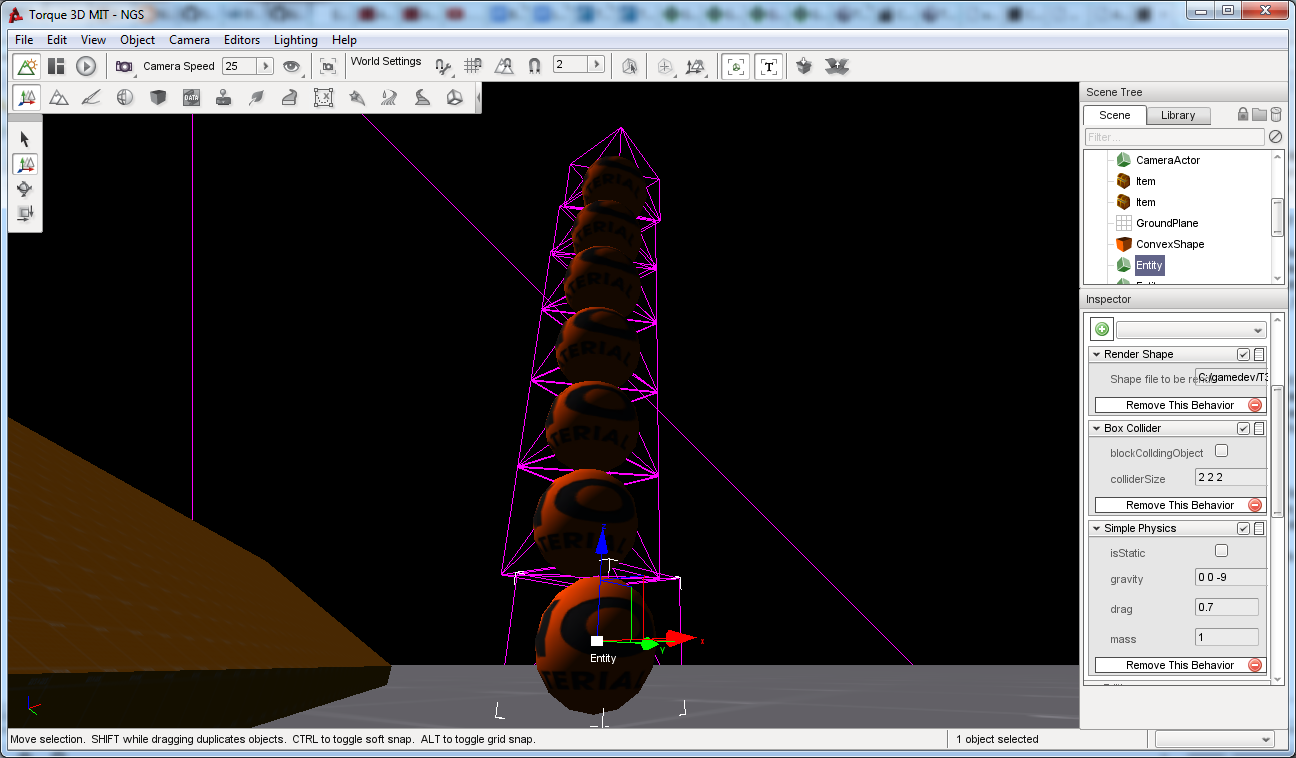Select the arrow selection tool
Viewport: 1296px width, 758px height.
(x=25, y=139)
